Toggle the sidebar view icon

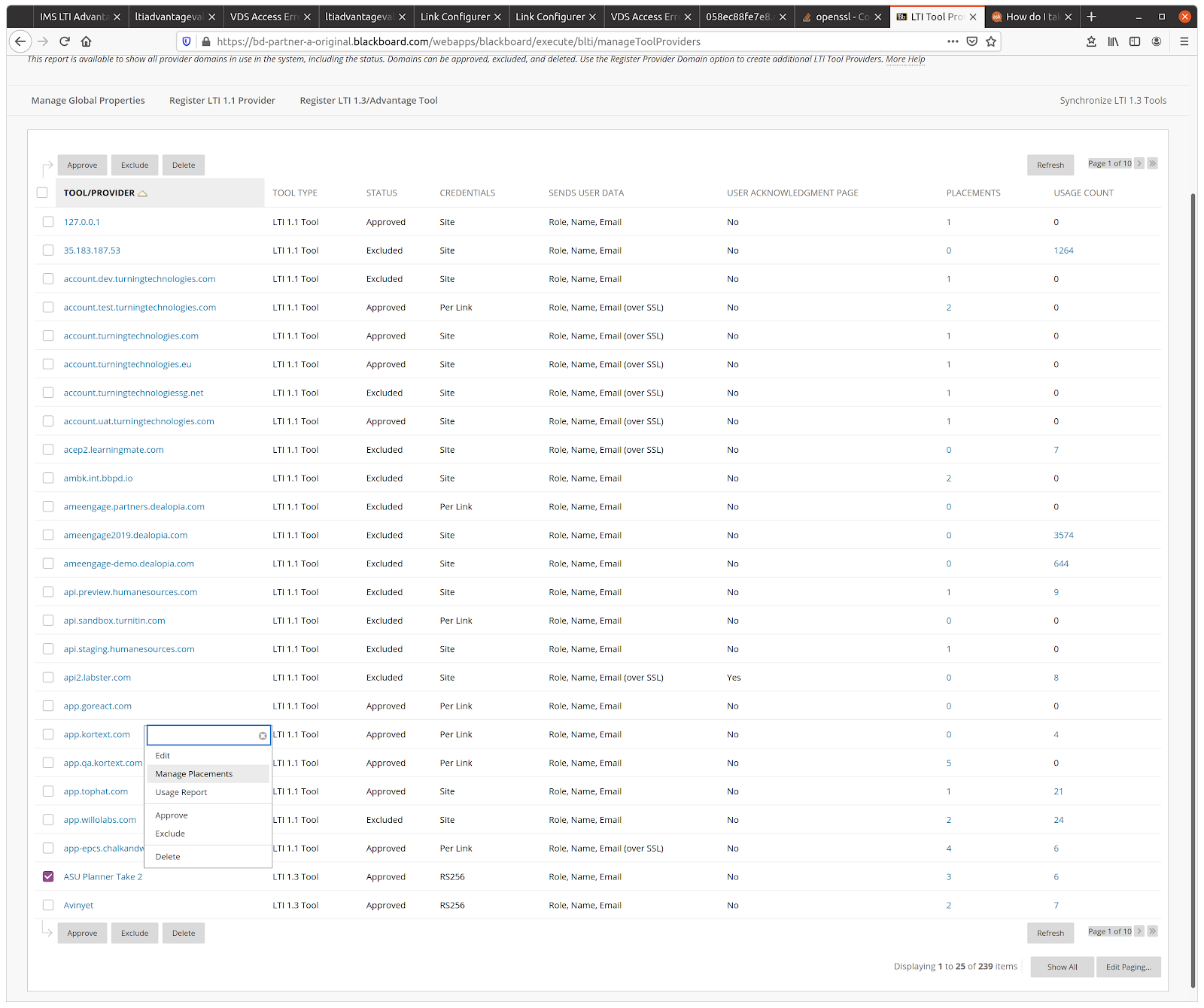coord(1135,41)
